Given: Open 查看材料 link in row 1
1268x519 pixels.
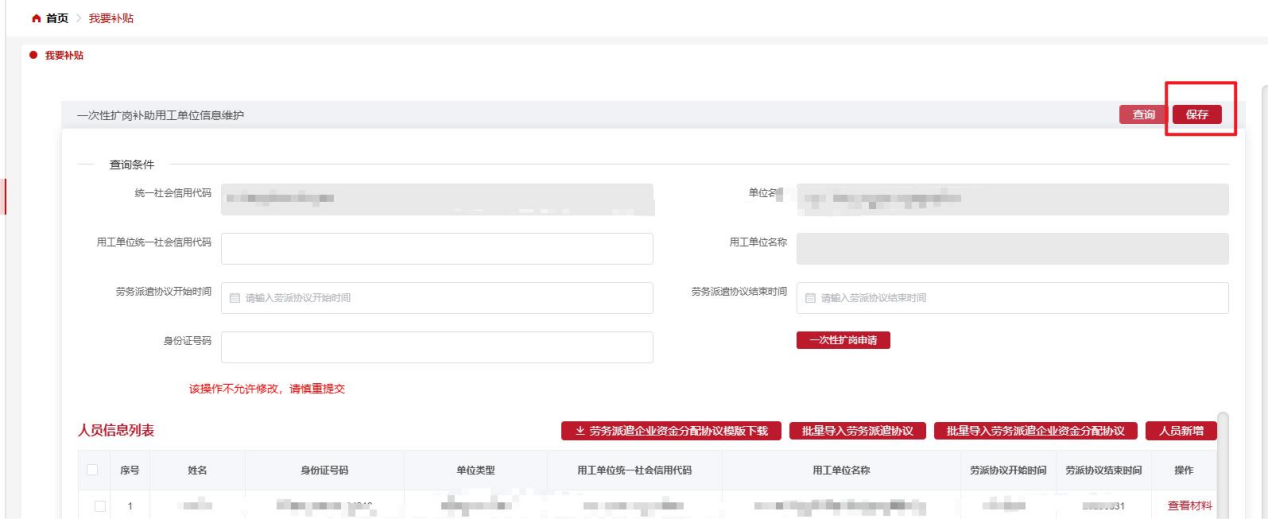Looking at the screenshot, I should point(1189,506).
